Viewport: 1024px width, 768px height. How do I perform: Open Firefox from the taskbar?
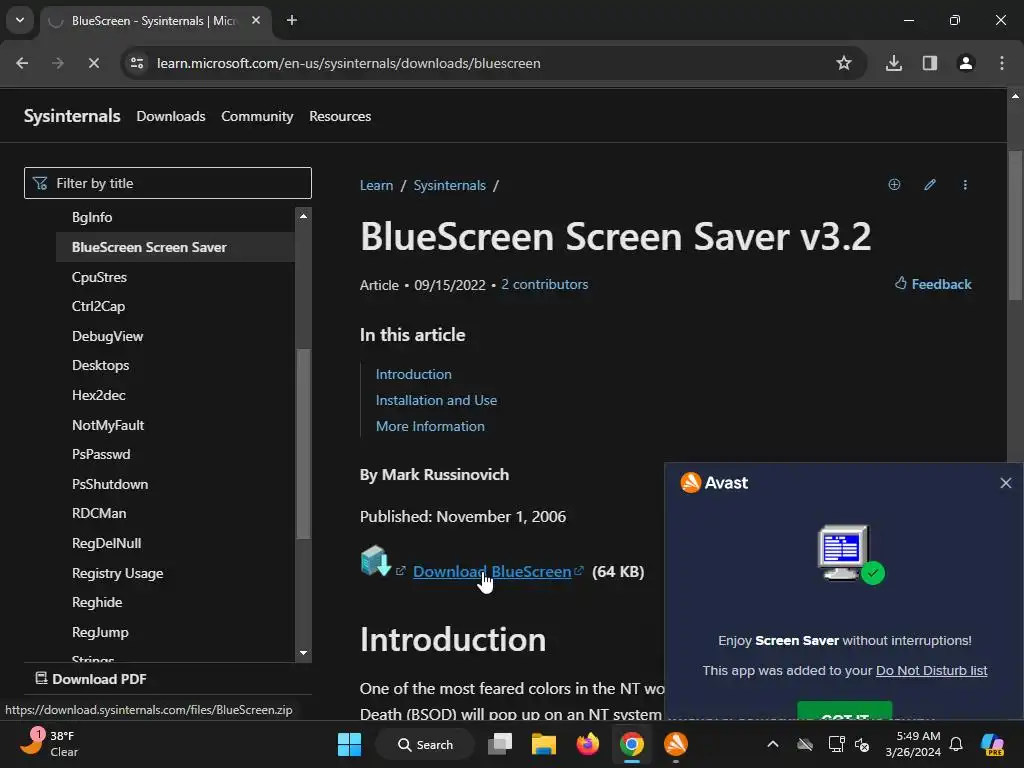[x=588, y=744]
